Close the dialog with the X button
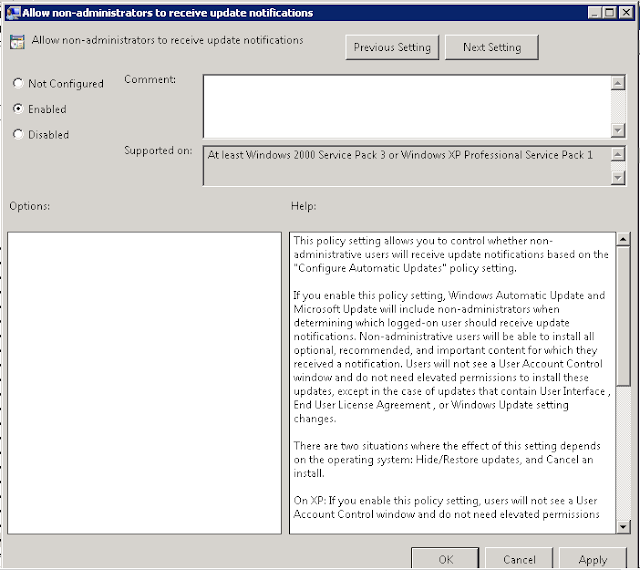 coord(626,13)
